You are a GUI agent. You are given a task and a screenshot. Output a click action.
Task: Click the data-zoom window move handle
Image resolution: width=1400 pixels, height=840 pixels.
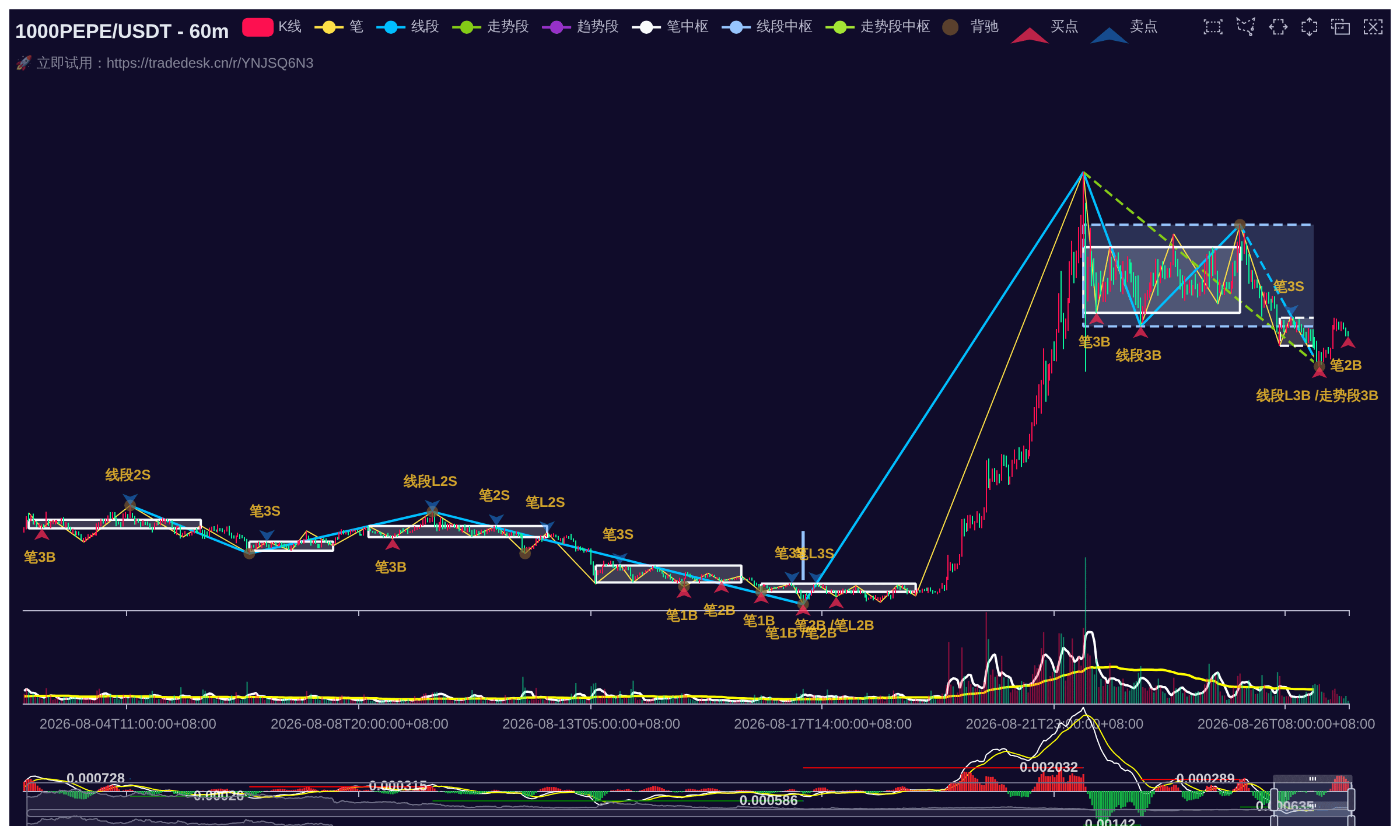point(1312,779)
